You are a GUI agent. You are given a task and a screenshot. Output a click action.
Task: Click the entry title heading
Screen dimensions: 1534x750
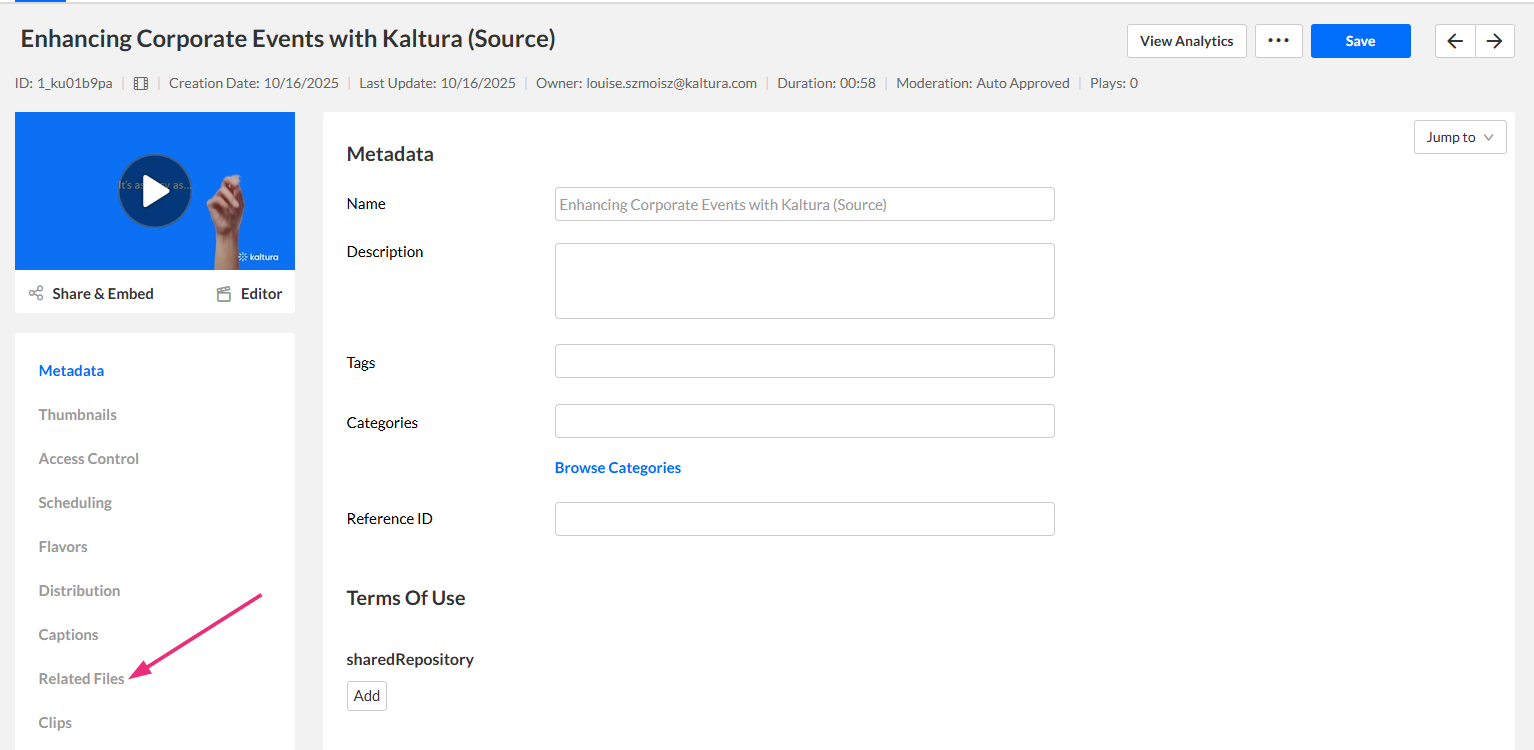coord(288,39)
